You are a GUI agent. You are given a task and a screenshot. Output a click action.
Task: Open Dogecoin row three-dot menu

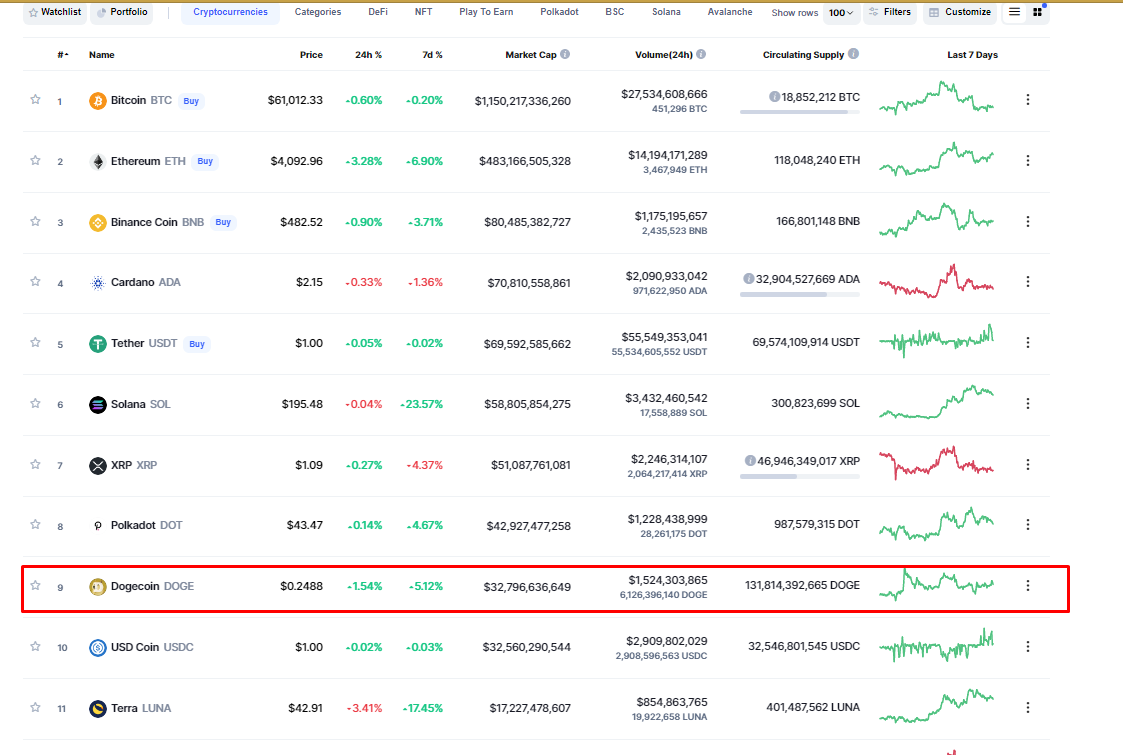1028,585
